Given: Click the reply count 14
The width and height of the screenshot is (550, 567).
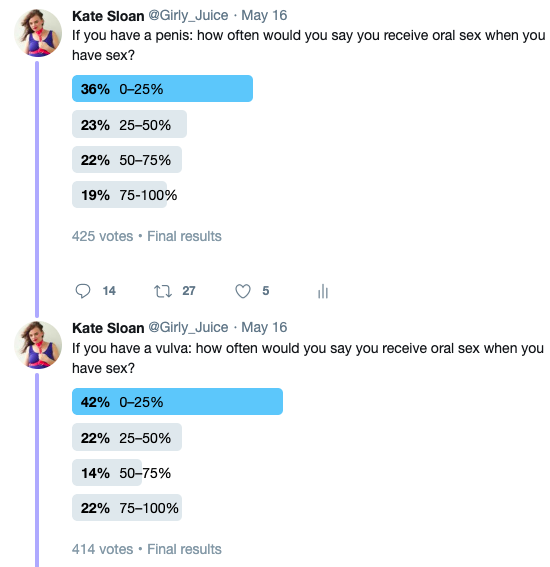Looking at the screenshot, I should (109, 291).
